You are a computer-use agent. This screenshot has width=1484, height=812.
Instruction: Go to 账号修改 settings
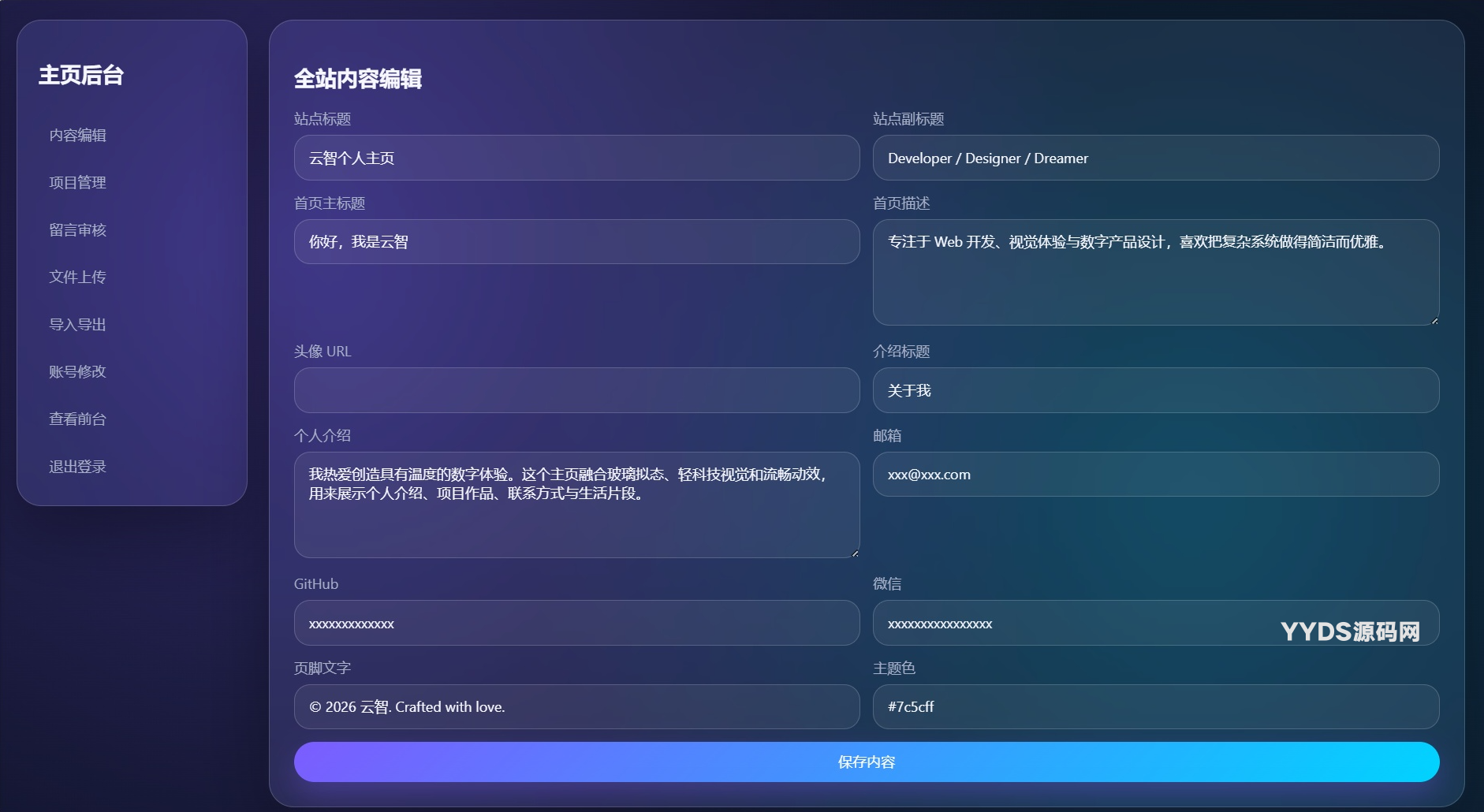[77, 371]
